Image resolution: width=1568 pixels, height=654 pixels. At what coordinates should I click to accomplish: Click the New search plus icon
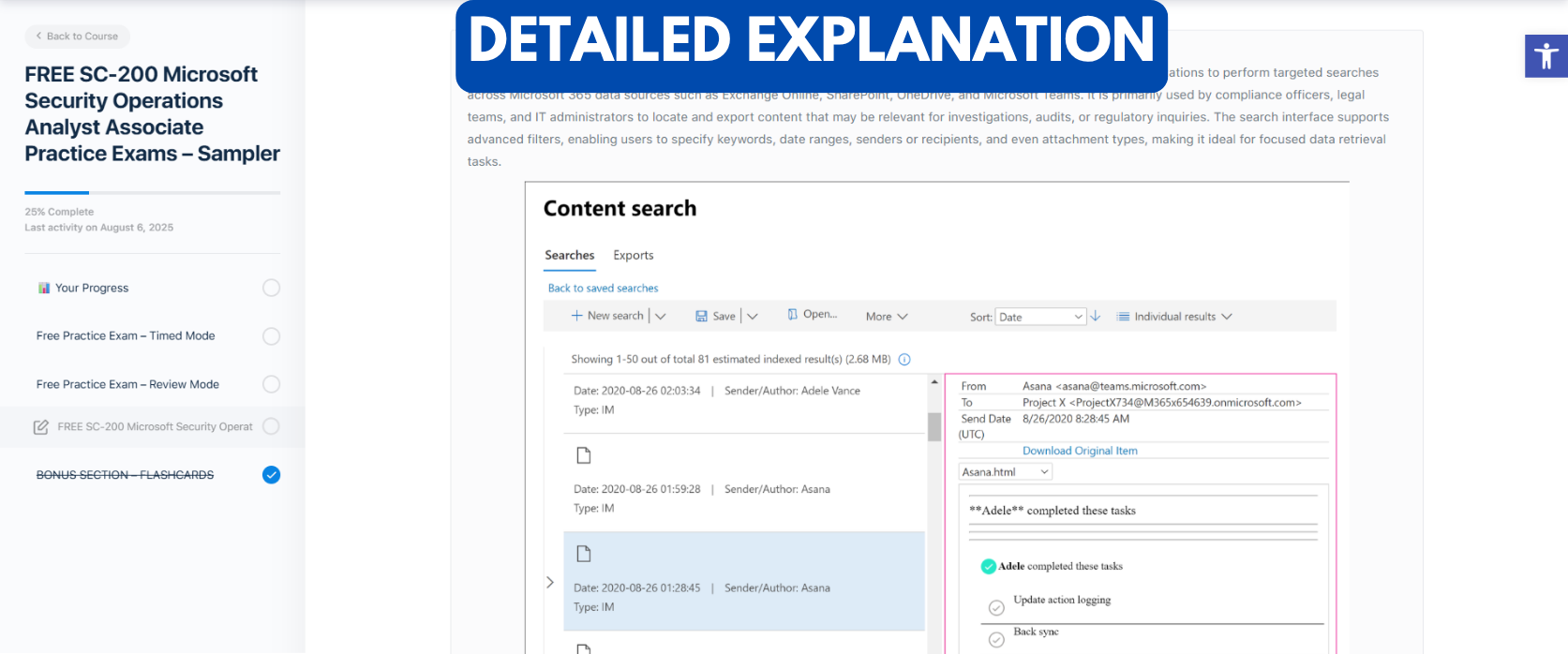pos(576,317)
